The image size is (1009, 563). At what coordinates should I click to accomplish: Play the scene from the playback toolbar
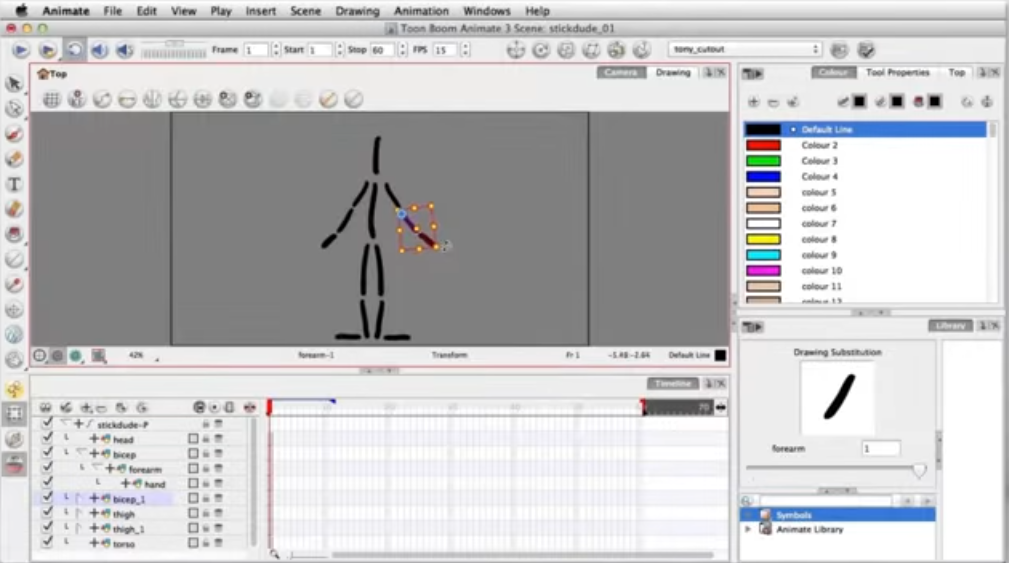(x=21, y=50)
